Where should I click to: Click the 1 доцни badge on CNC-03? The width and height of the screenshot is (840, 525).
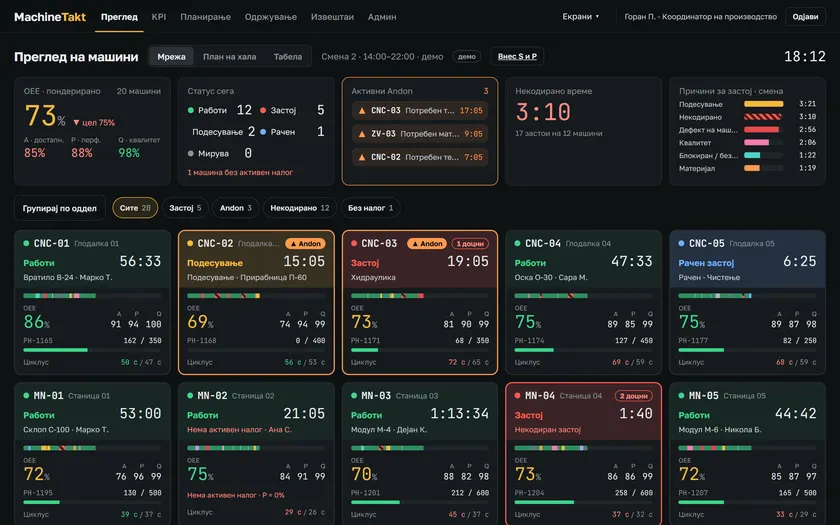pyautogui.click(x=469, y=244)
